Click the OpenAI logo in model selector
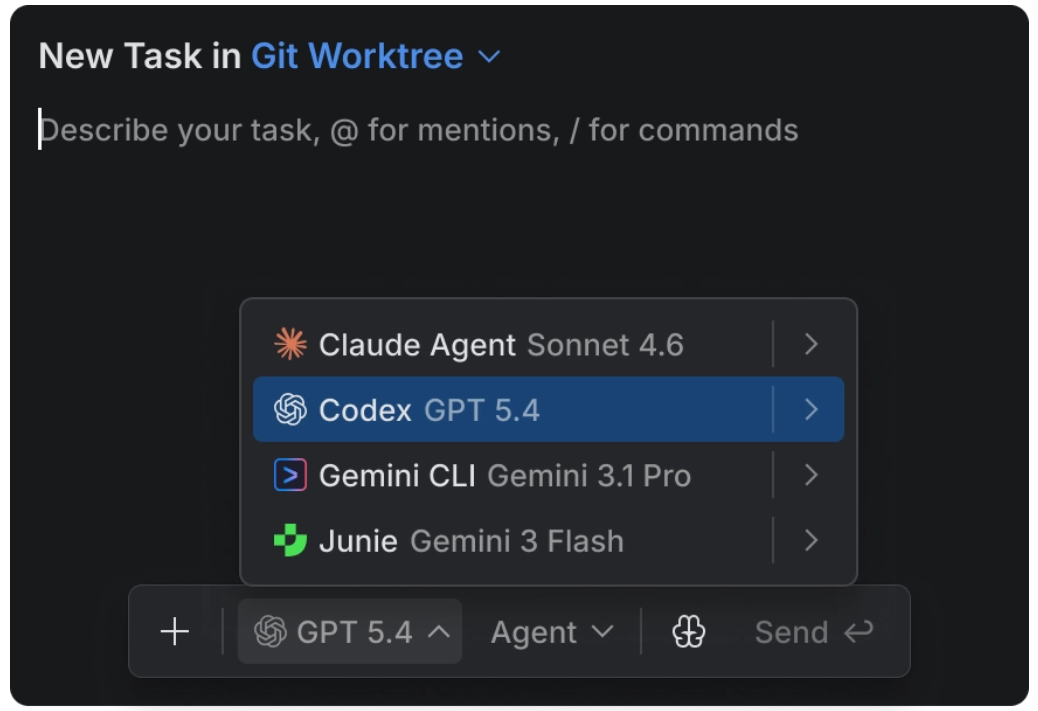The height and width of the screenshot is (711, 1038). pos(270,632)
